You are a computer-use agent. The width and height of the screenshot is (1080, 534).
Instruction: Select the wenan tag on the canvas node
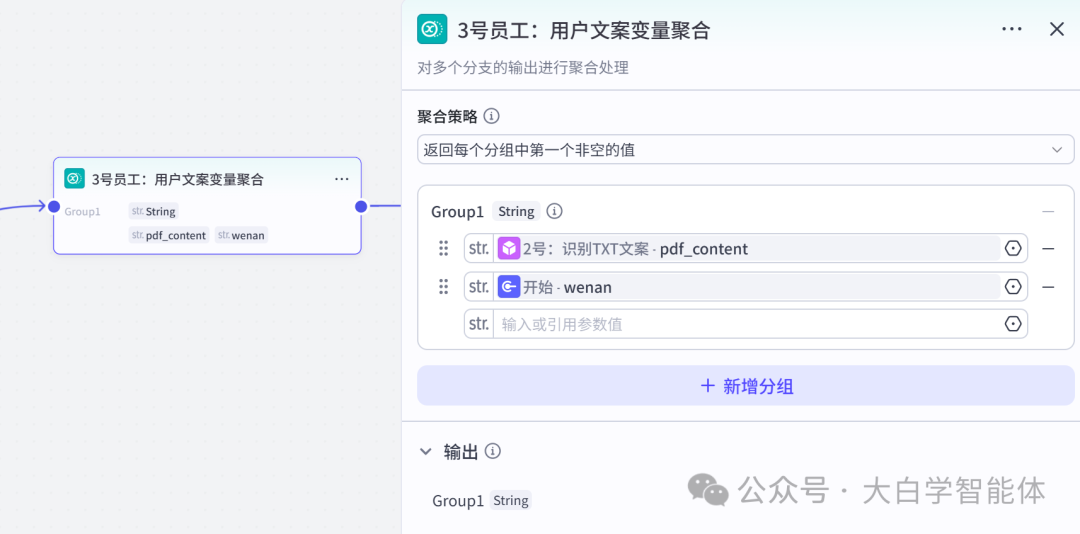(x=241, y=236)
